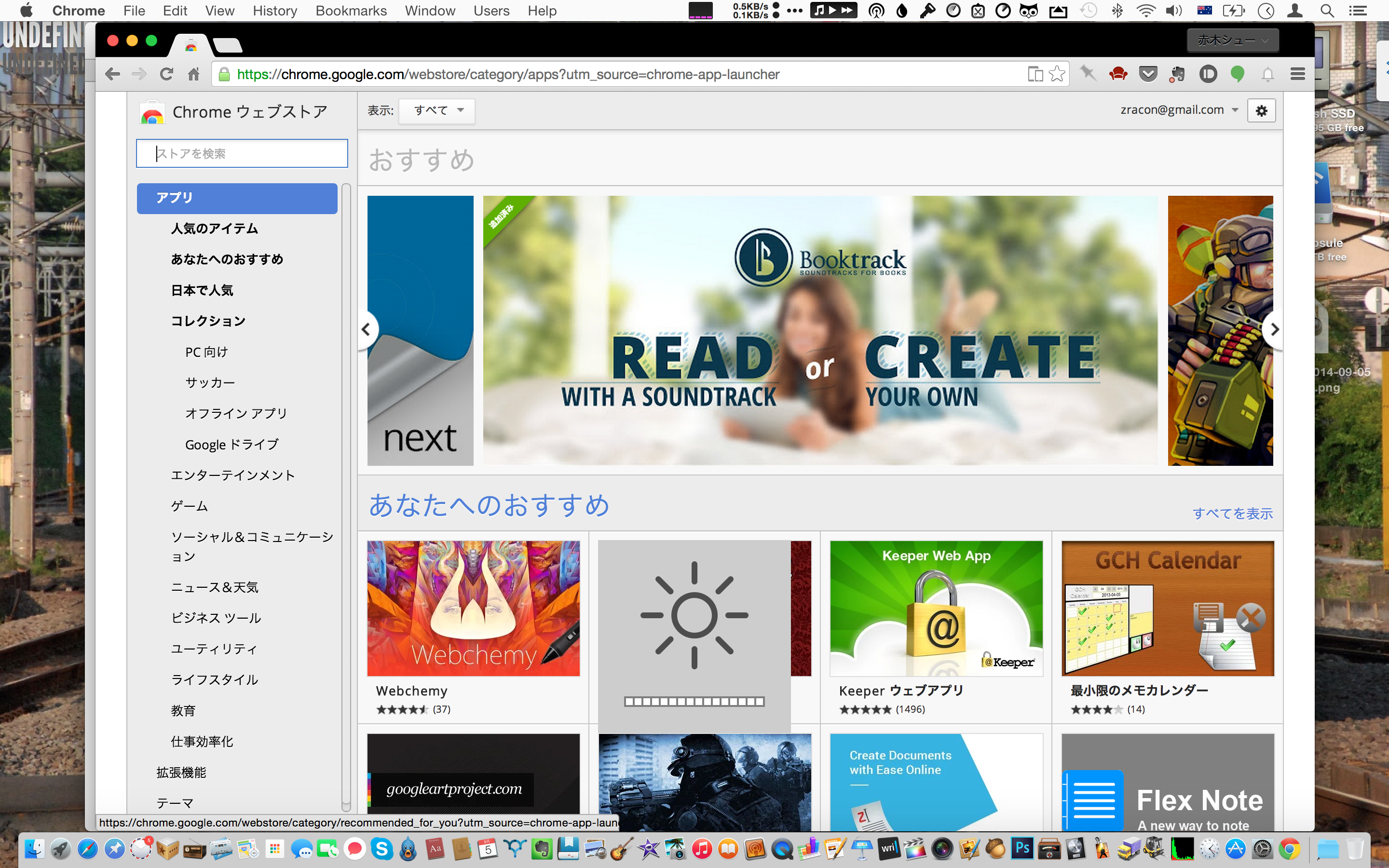Open the Google ドライブ collection
This screenshot has height=868, width=1389.
click(x=232, y=444)
